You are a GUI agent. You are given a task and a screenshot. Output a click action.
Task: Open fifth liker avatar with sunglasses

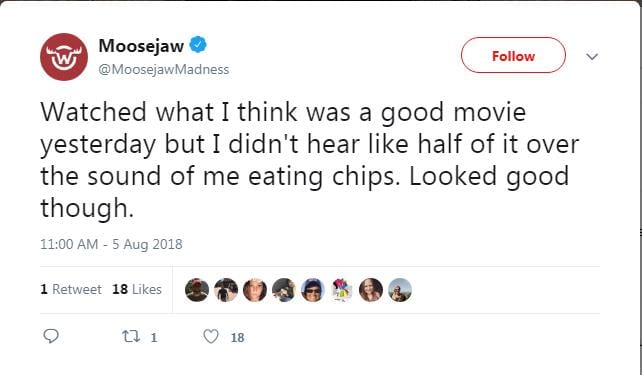pos(313,290)
